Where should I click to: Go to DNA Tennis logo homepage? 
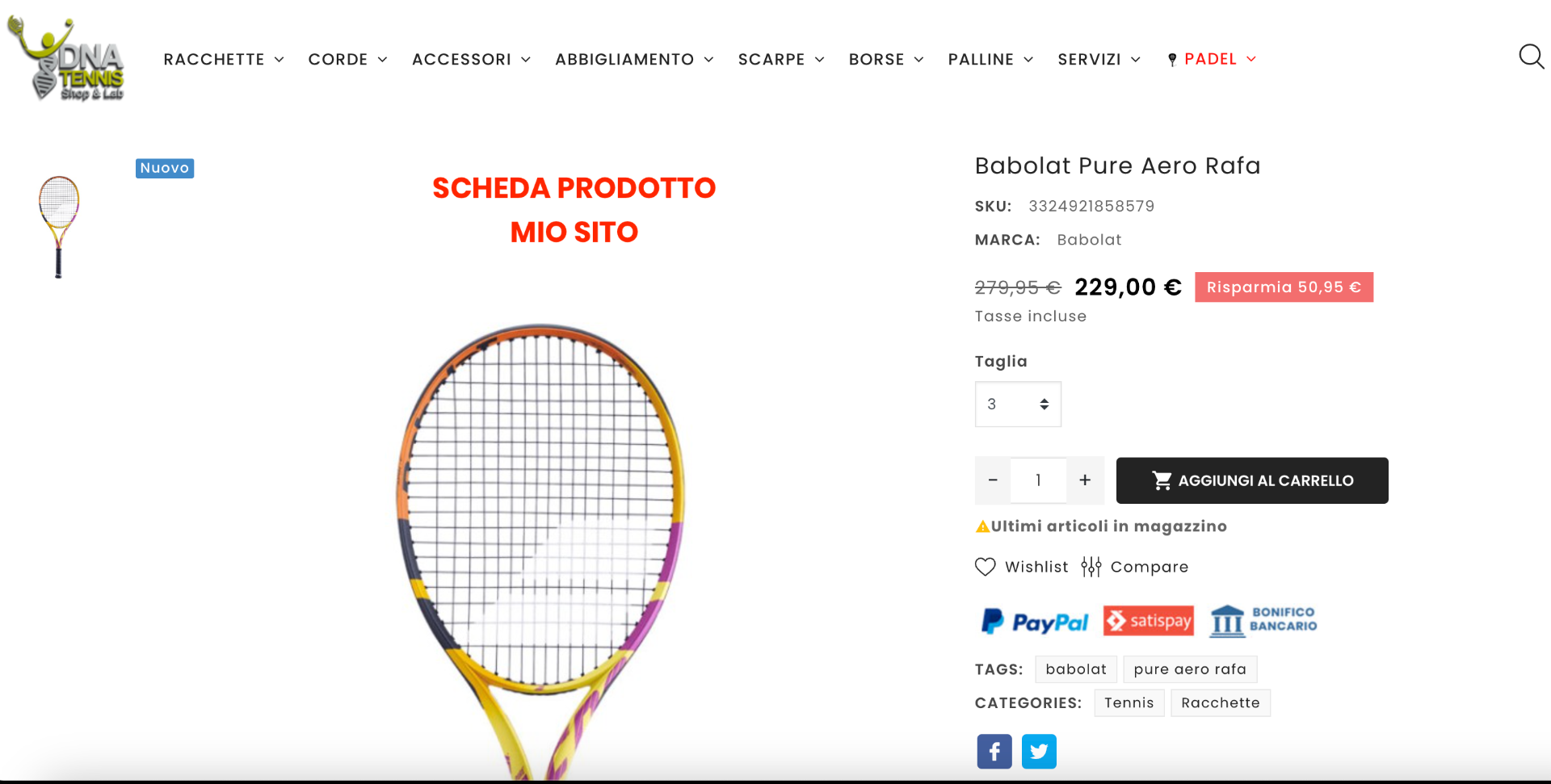[65, 59]
